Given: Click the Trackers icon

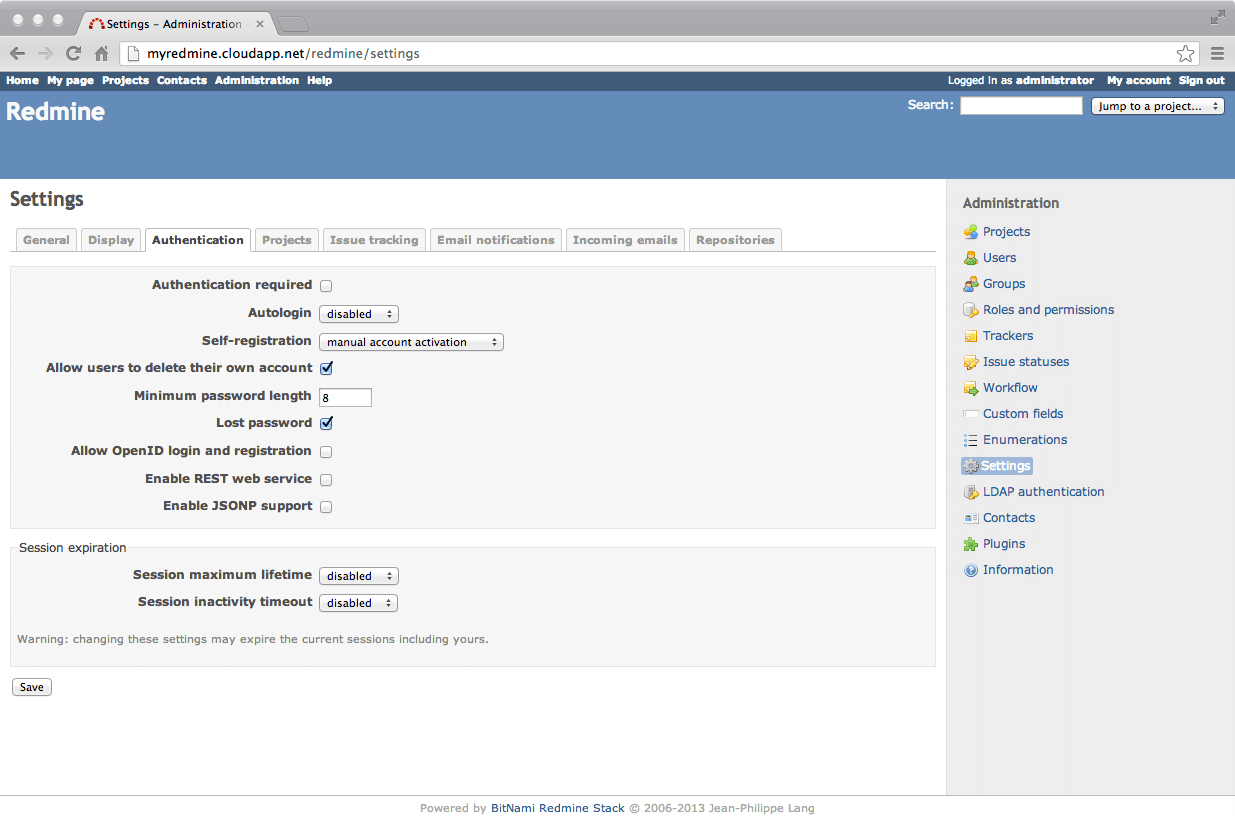Looking at the screenshot, I should point(970,335).
